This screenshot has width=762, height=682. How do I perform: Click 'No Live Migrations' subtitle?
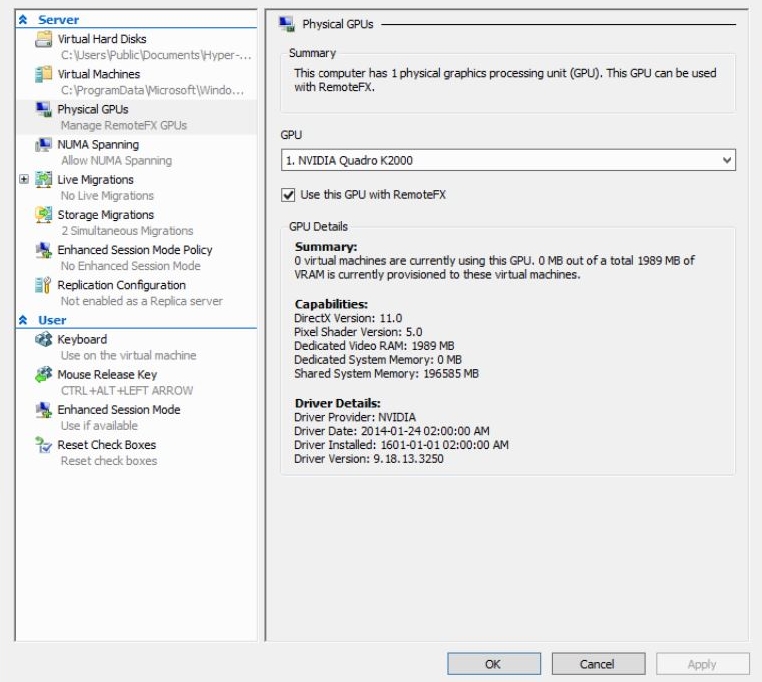click(x=107, y=195)
